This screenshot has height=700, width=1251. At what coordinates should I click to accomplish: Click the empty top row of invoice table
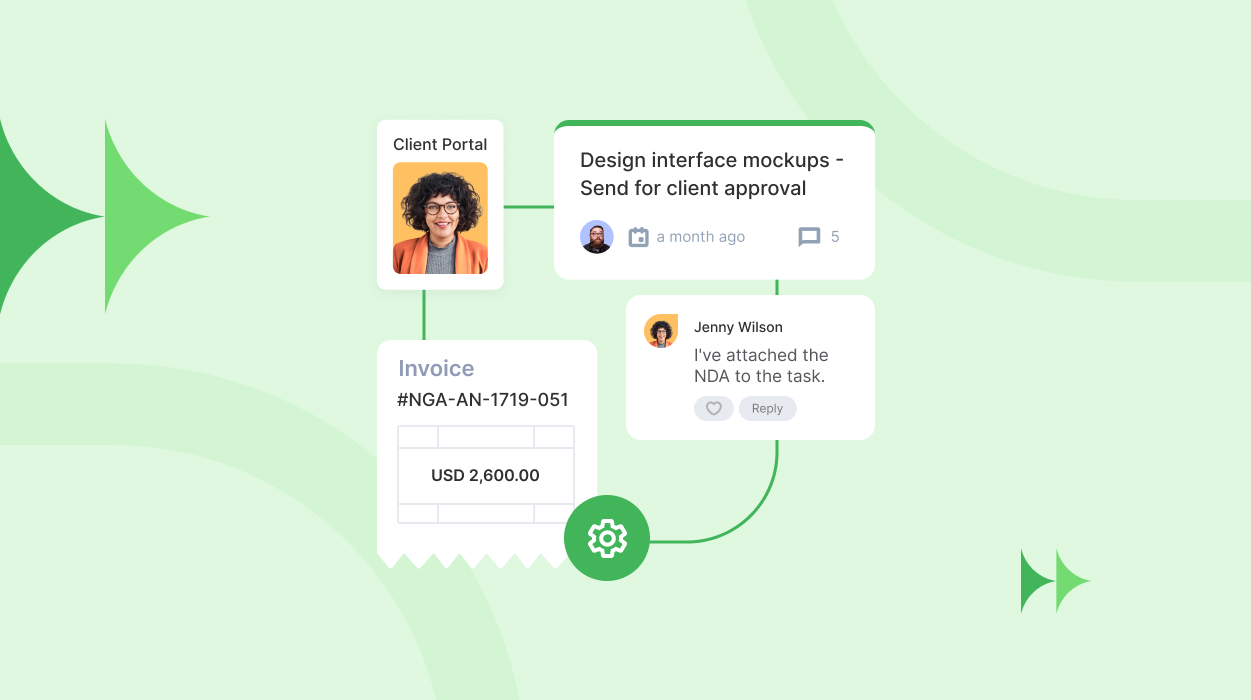coord(485,437)
